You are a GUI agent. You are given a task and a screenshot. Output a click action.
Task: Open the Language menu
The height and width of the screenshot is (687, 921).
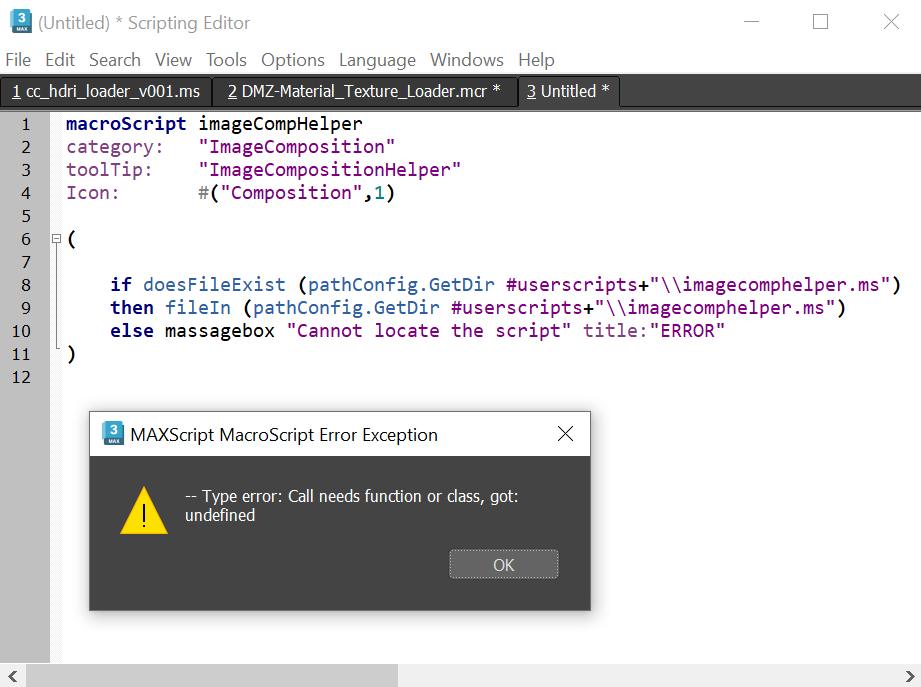[377, 60]
